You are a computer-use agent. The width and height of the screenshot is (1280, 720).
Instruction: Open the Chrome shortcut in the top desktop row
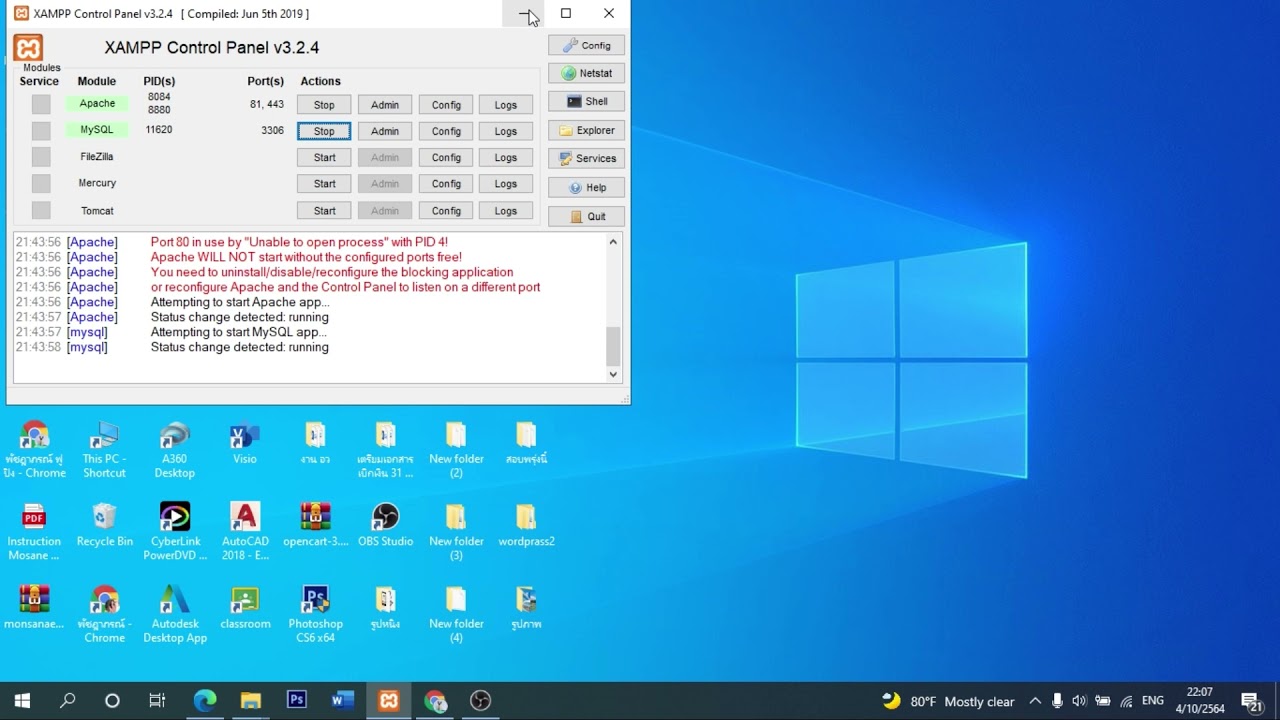34,450
